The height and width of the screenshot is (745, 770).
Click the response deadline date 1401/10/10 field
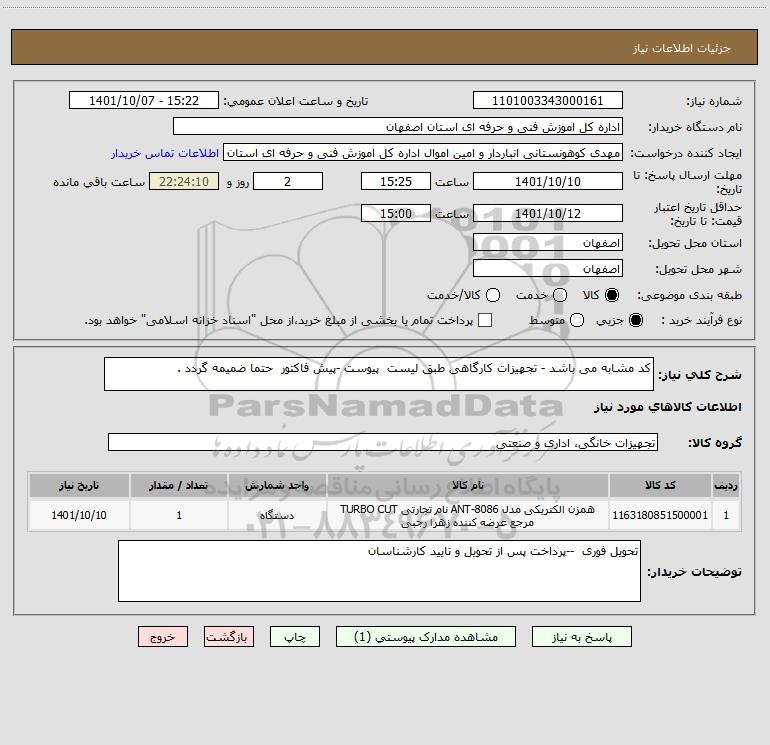(548, 181)
